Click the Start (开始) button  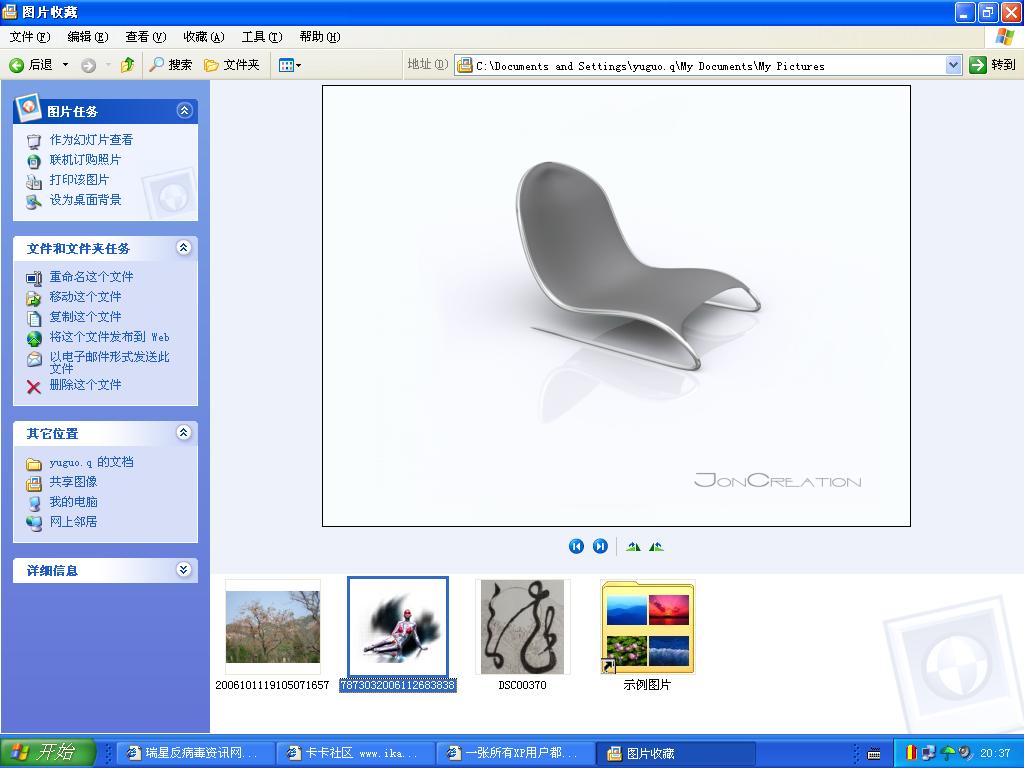47,752
